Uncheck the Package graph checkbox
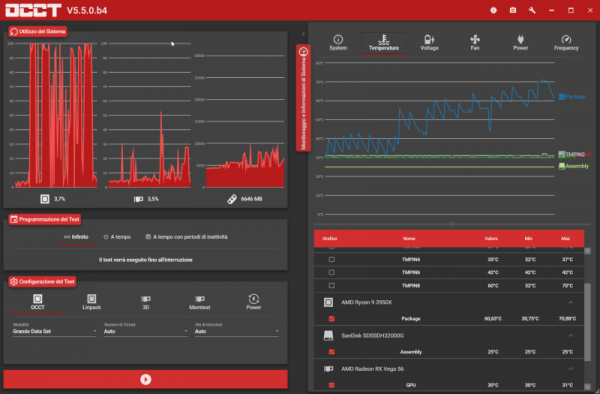 (x=331, y=319)
